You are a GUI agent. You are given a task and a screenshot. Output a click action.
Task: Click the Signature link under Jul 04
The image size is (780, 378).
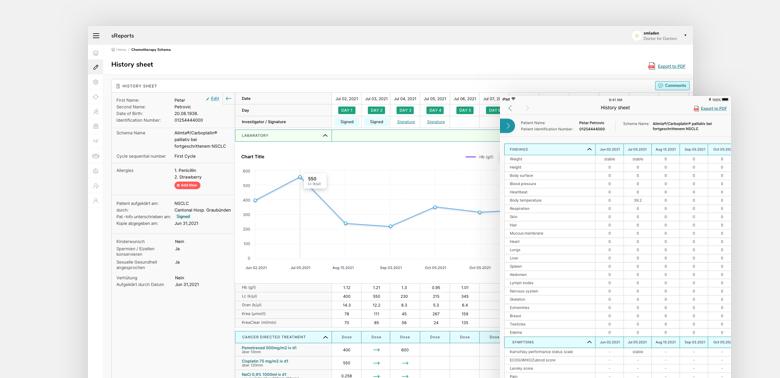(x=405, y=121)
